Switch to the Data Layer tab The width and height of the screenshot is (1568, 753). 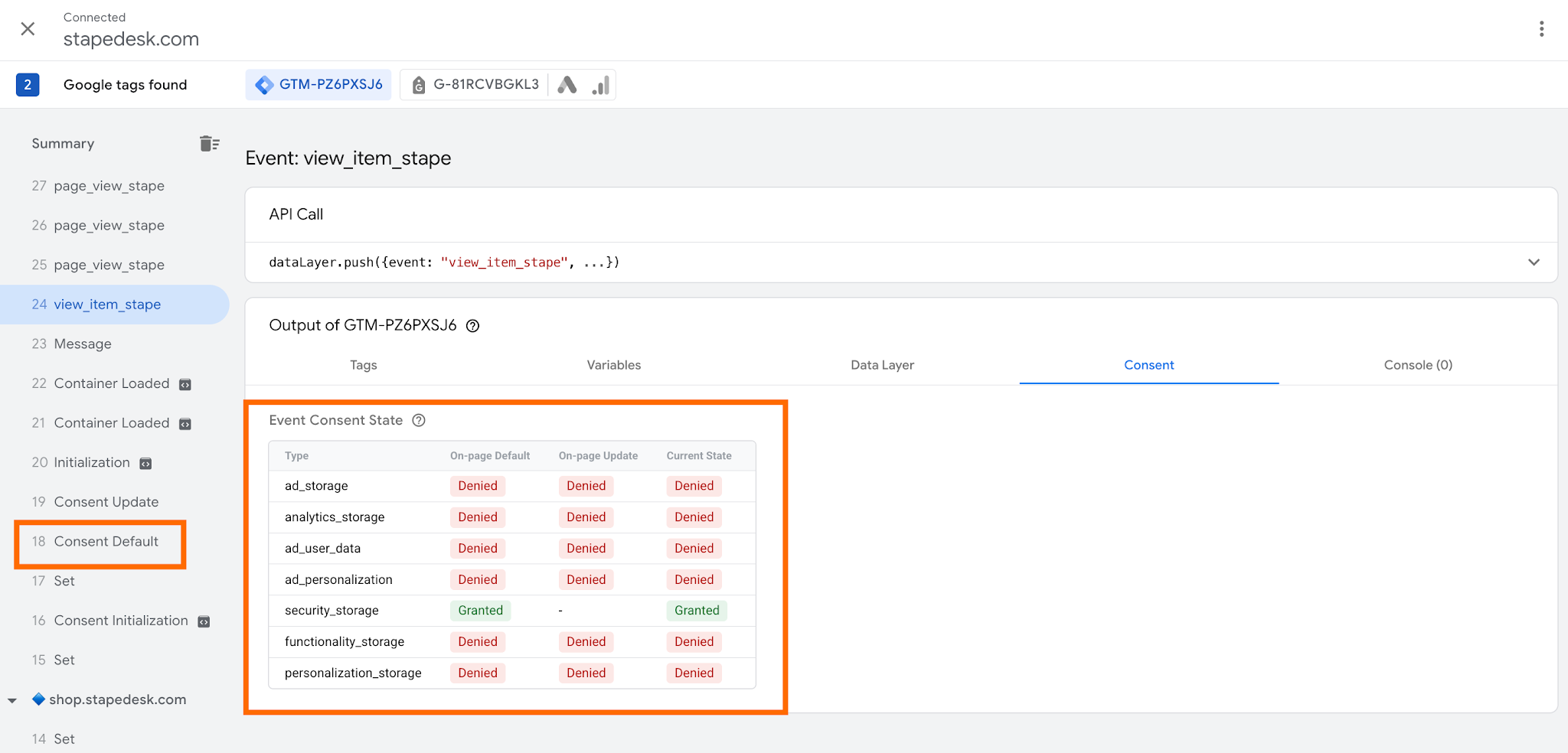coord(882,365)
